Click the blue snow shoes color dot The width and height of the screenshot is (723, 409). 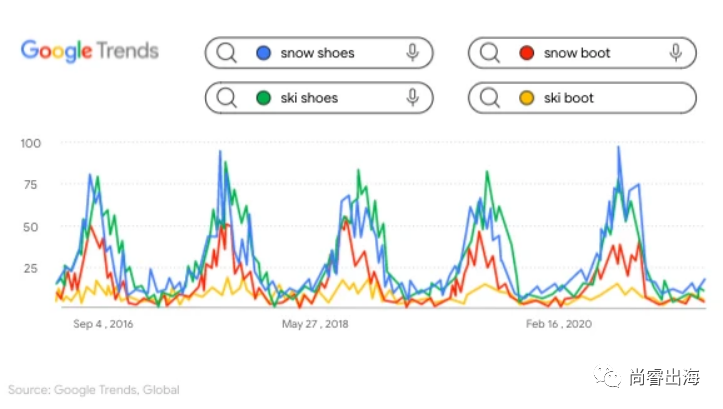pos(263,53)
